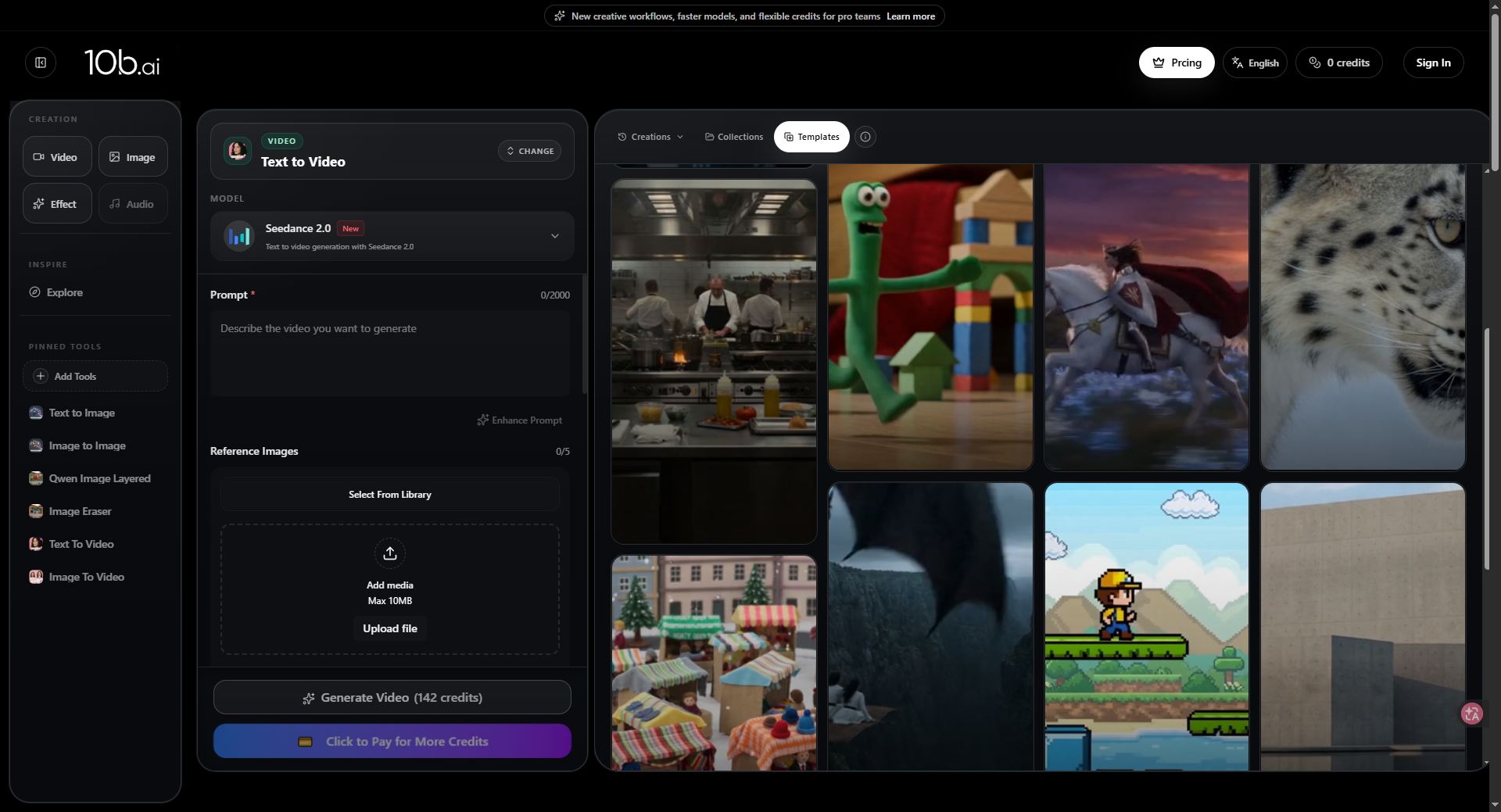
Task: Select the Templates tab
Action: click(x=811, y=137)
